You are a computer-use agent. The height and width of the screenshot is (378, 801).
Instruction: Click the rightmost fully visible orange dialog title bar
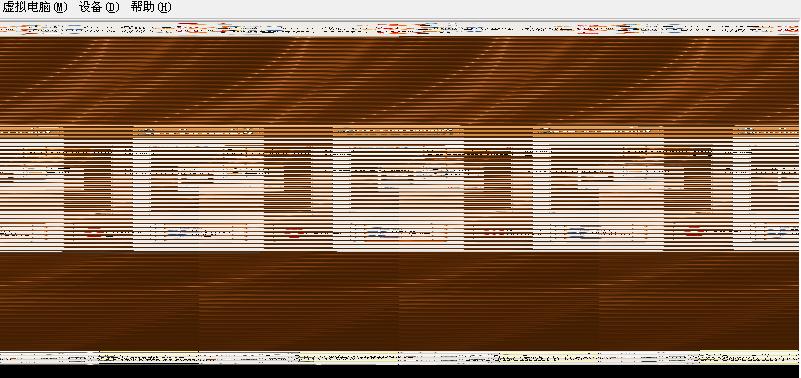point(598,131)
